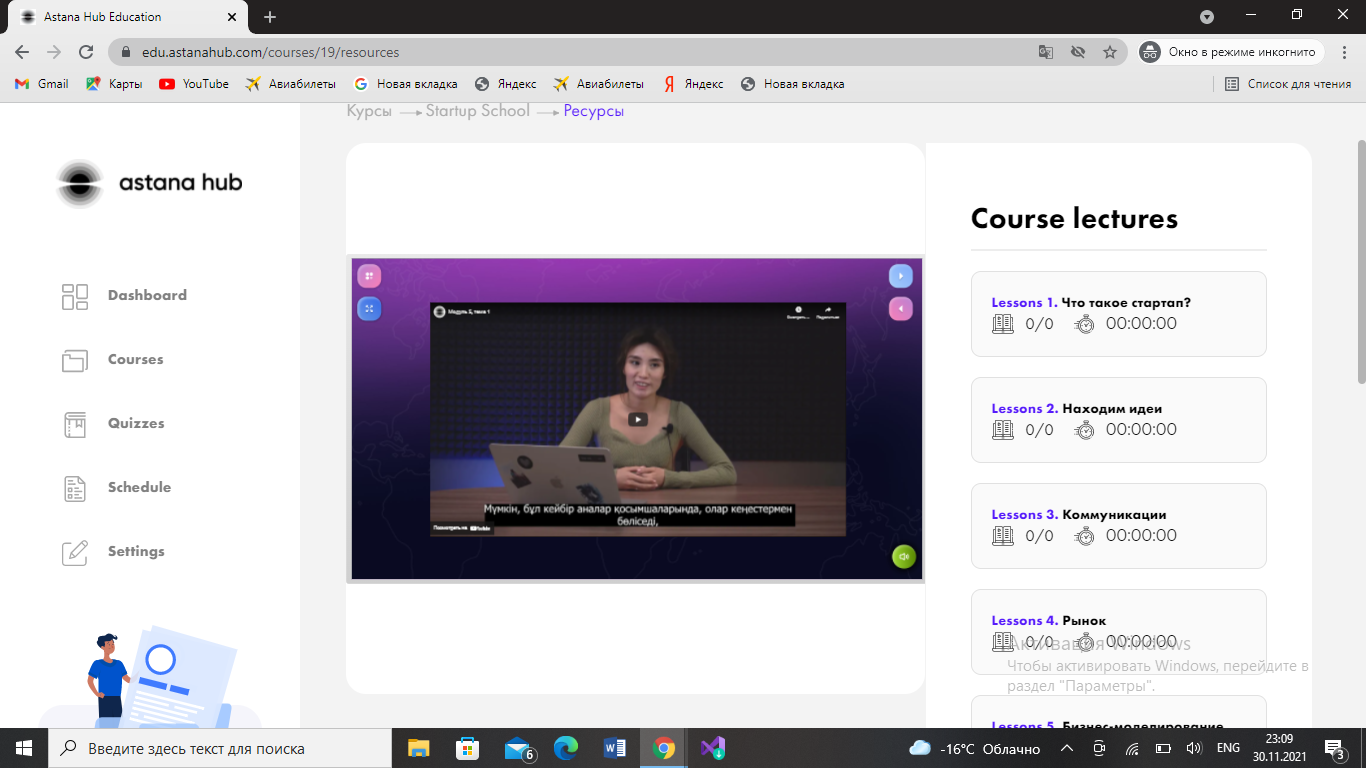The height and width of the screenshot is (768, 1366).
Task: Toggle the green sound button on the video
Action: (x=904, y=557)
